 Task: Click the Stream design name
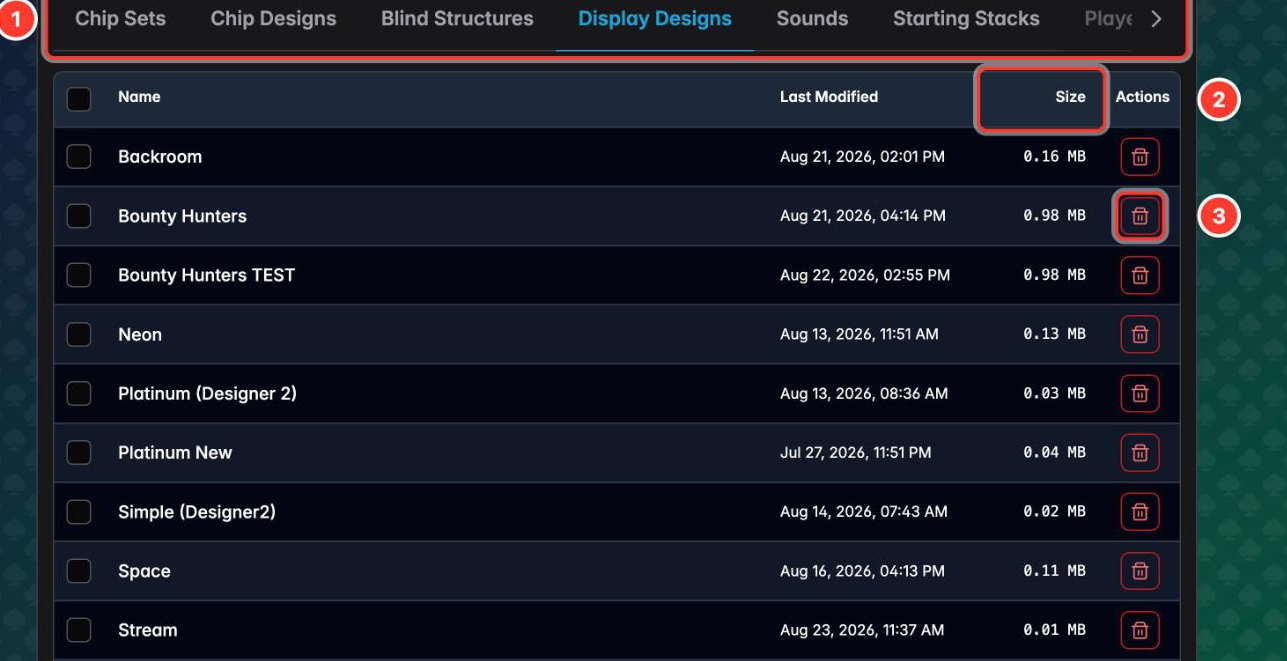pyautogui.click(x=148, y=630)
